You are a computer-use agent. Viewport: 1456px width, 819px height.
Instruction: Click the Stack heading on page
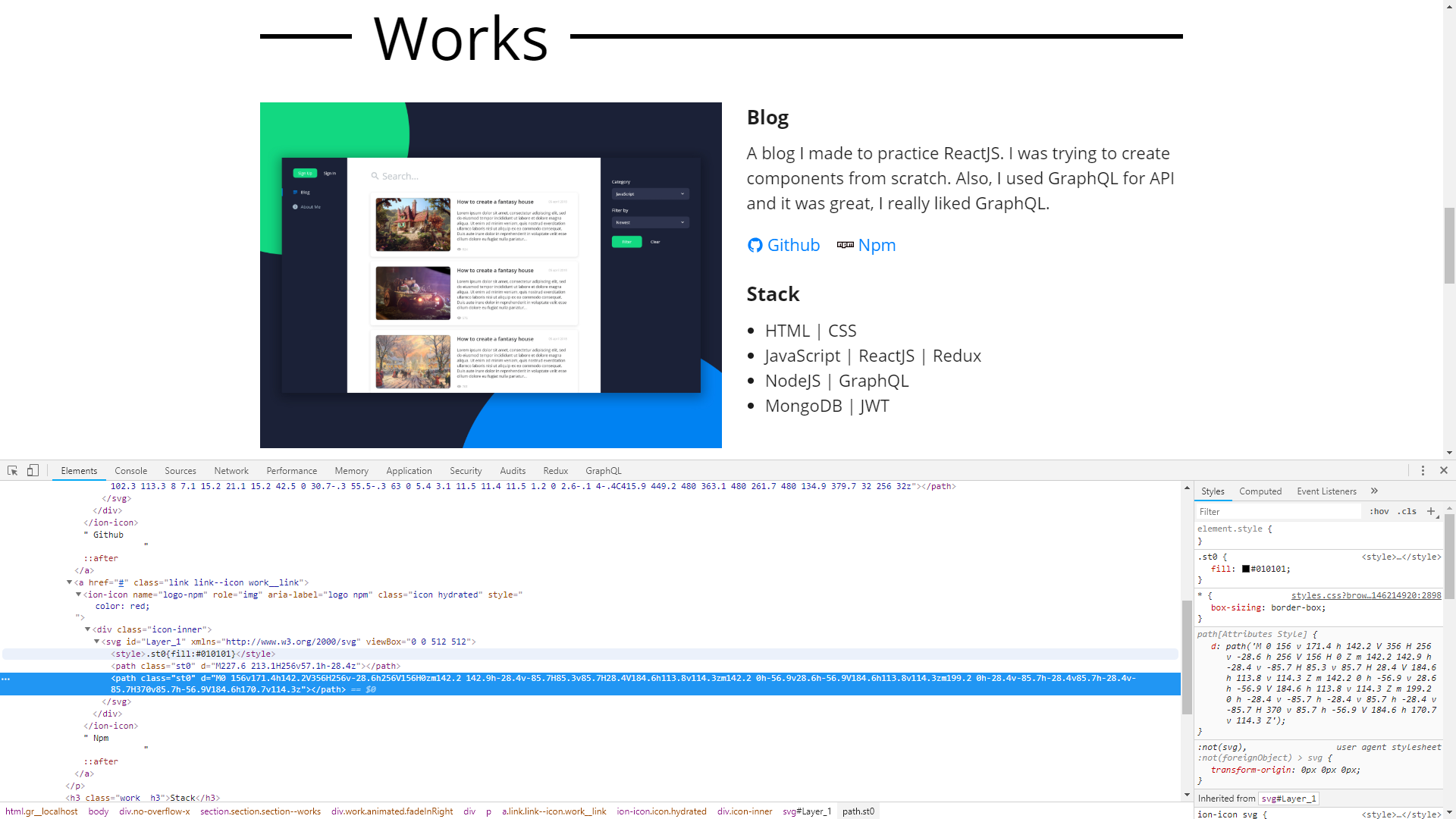[773, 294]
